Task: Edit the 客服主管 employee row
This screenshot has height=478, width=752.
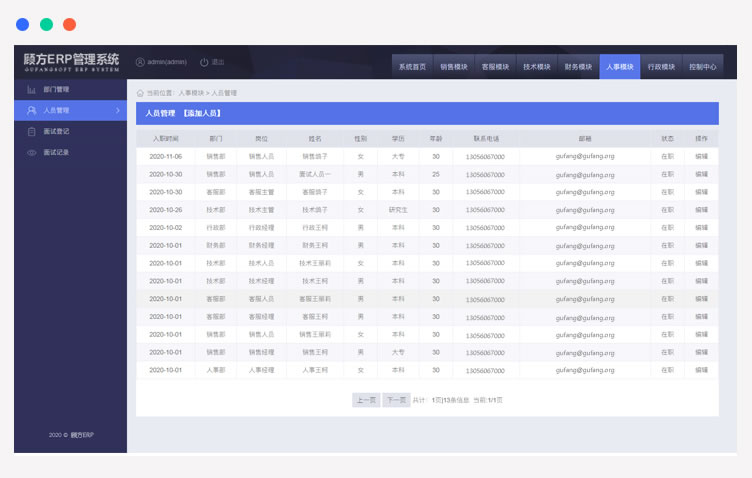Action: (701, 192)
